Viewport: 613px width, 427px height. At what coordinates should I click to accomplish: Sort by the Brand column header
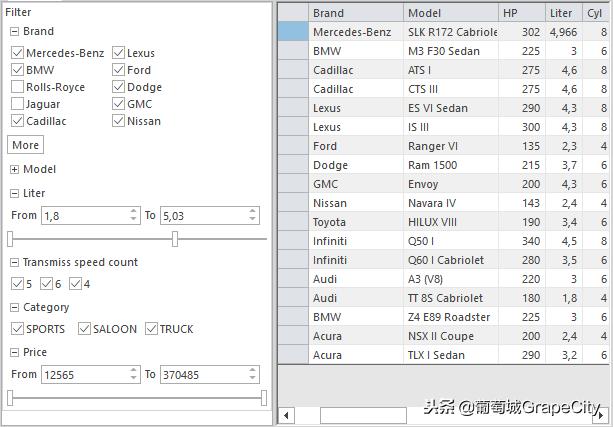pyautogui.click(x=356, y=13)
